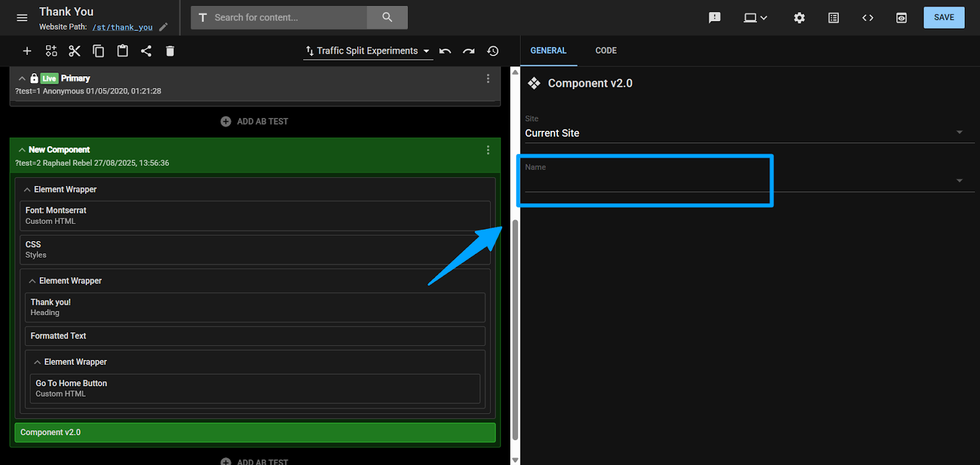The width and height of the screenshot is (980, 465).
Task: Open the /st/thank_you path link
Action: (122, 28)
